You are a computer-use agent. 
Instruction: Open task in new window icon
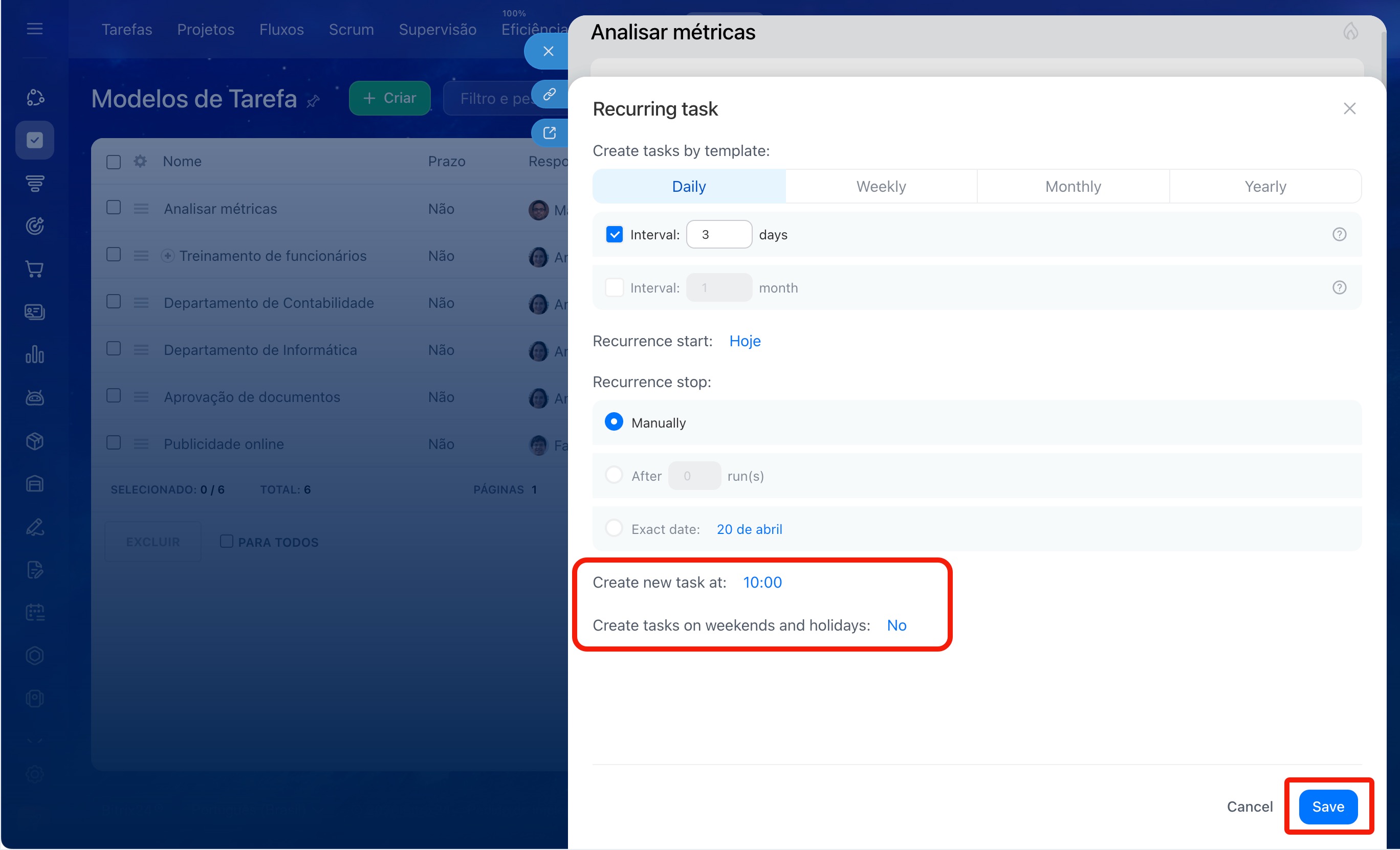click(549, 133)
